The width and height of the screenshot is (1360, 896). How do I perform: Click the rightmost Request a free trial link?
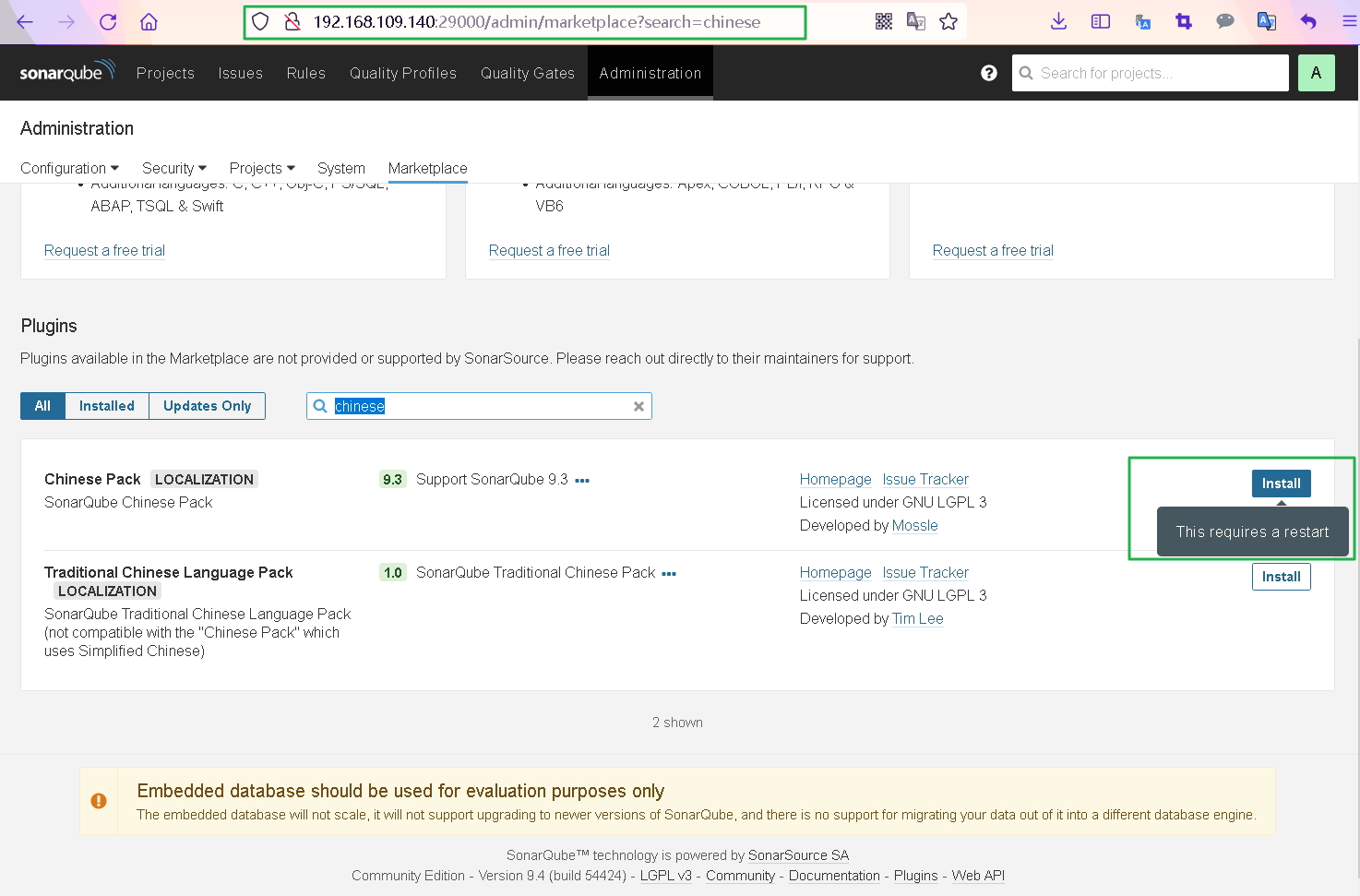[994, 250]
